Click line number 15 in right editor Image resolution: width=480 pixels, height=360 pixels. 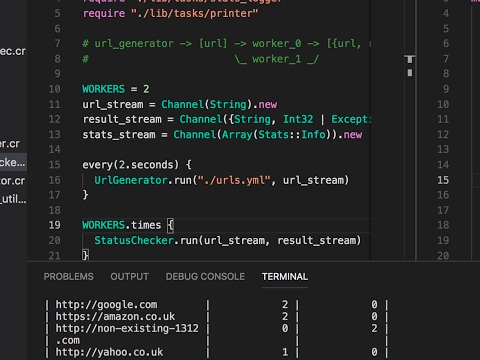pos(443,180)
